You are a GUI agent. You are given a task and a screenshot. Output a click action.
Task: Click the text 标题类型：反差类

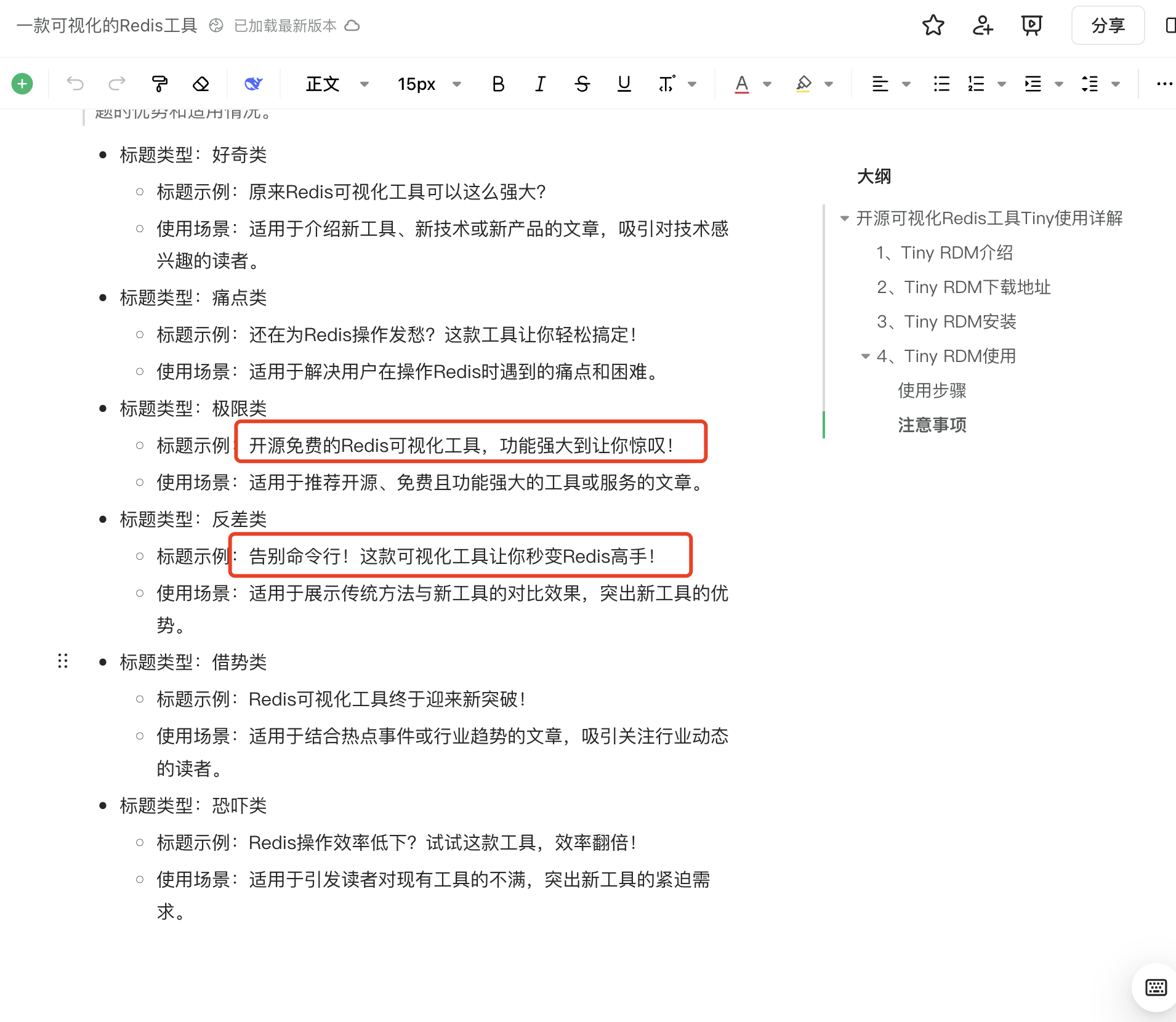click(x=193, y=520)
